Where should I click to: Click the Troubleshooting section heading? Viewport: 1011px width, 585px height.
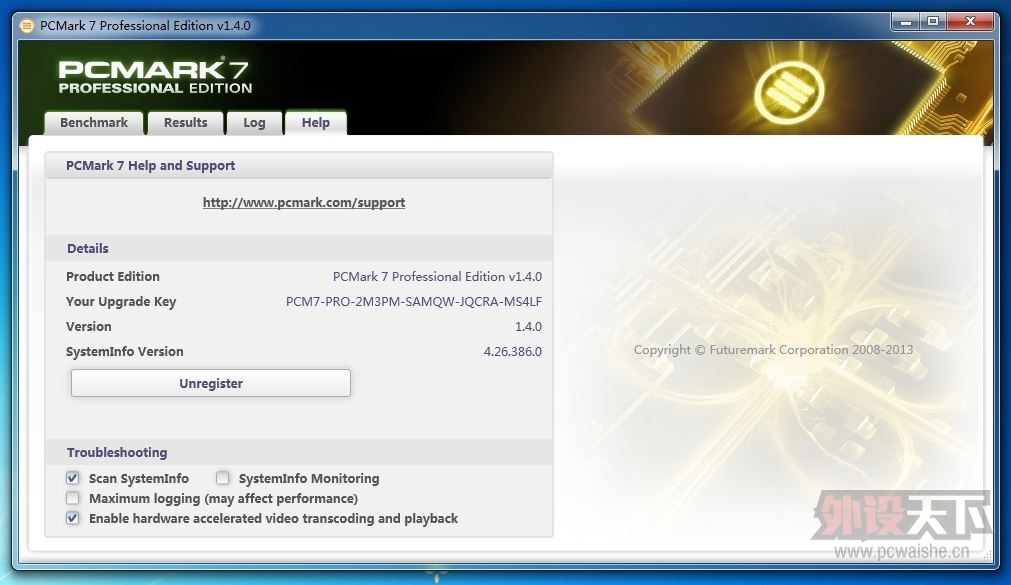click(117, 452)
